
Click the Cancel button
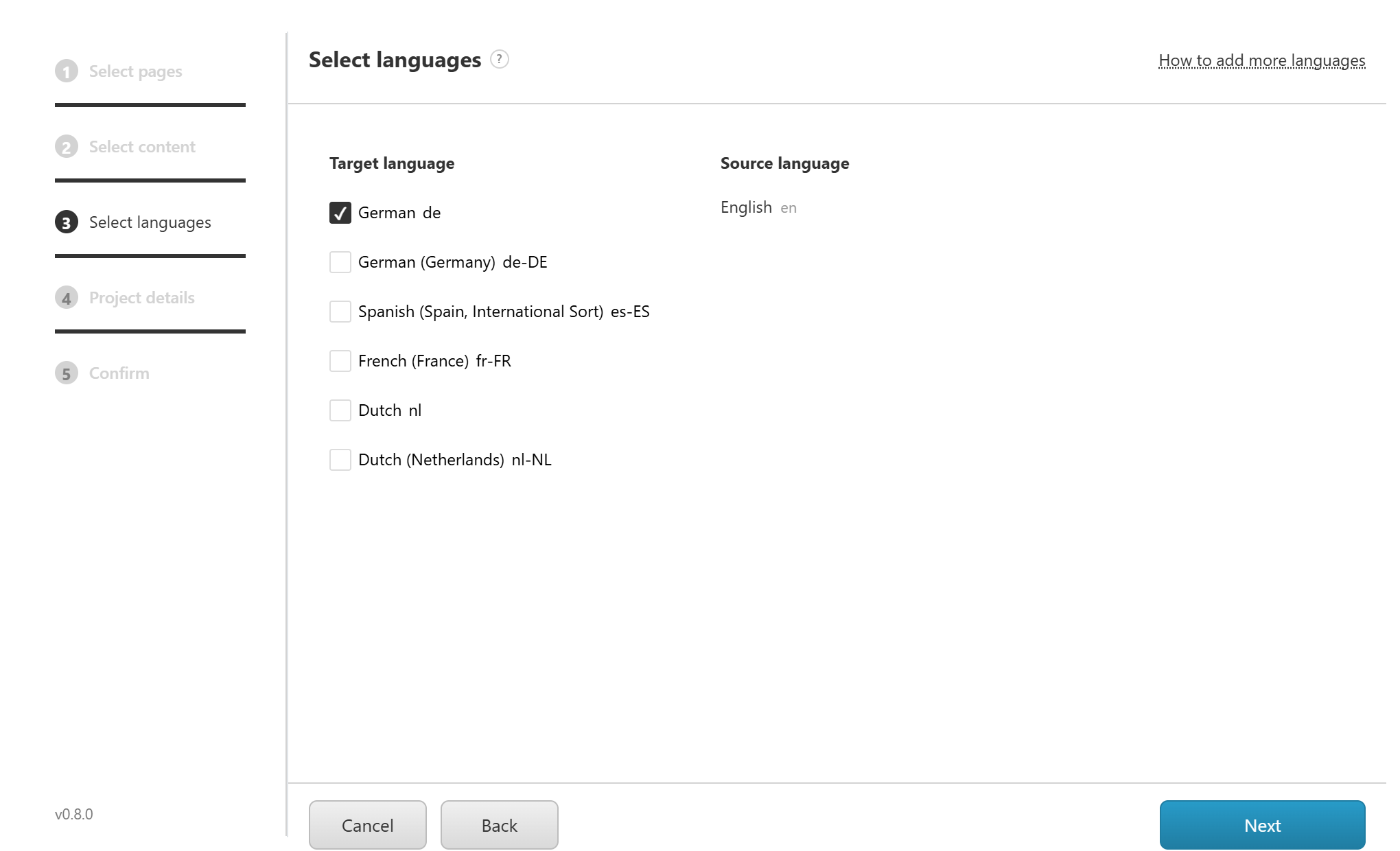coord(368,825)
